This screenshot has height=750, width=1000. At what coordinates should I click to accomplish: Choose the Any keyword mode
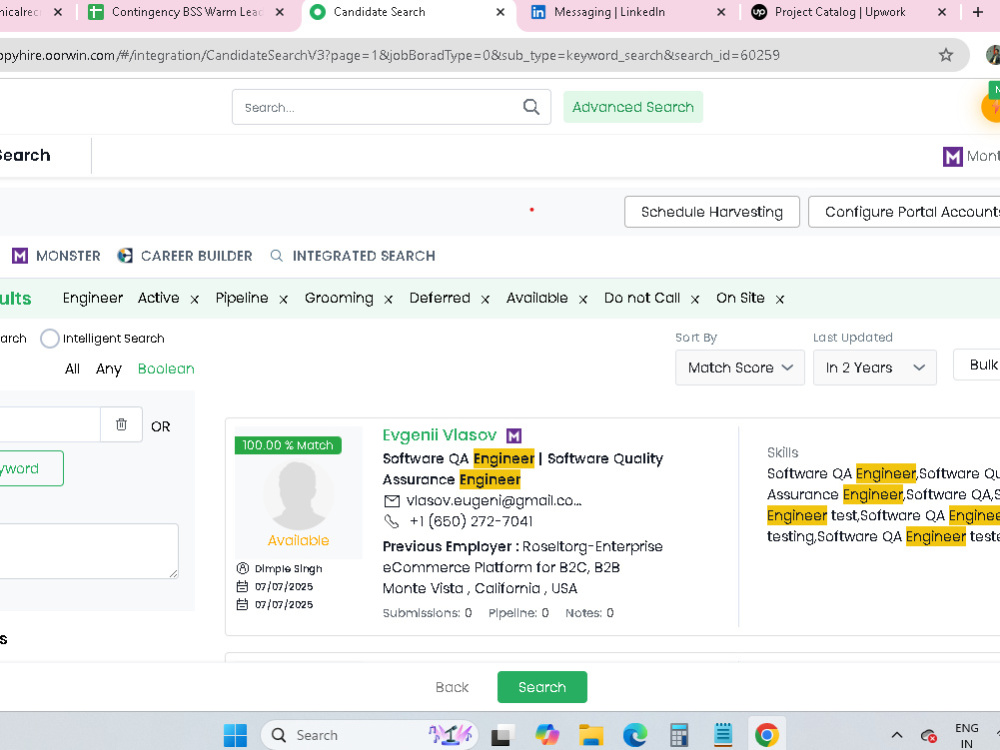coord(108,369)
